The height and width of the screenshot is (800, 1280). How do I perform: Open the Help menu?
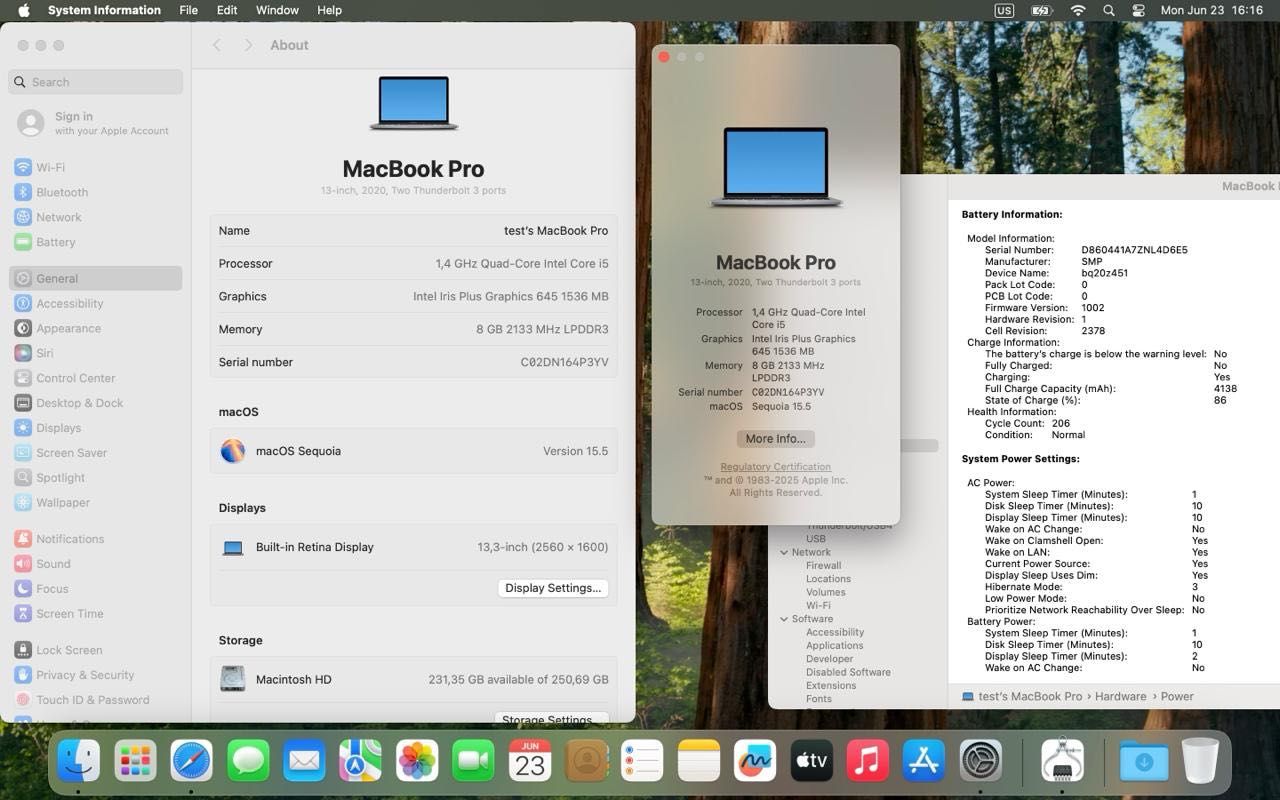coord(329,10)
